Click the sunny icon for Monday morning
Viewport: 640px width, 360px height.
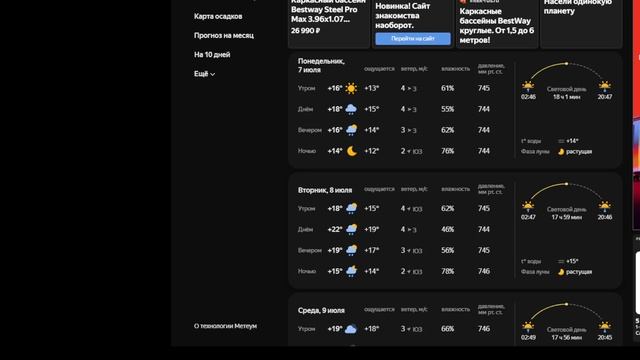[x=351, y=89]
